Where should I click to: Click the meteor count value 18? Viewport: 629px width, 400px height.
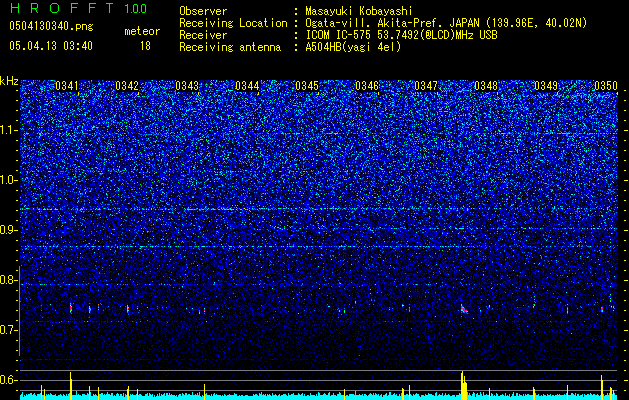click(145, 46)
